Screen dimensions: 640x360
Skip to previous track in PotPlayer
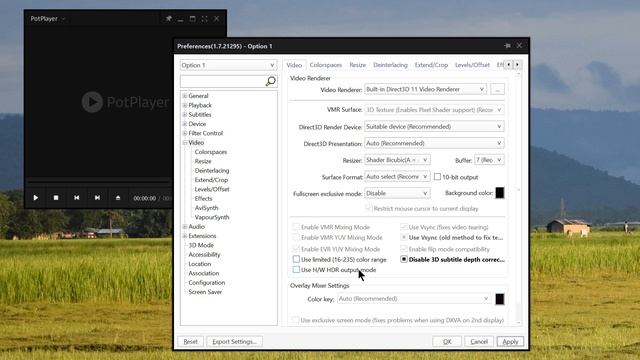(76, 198)
